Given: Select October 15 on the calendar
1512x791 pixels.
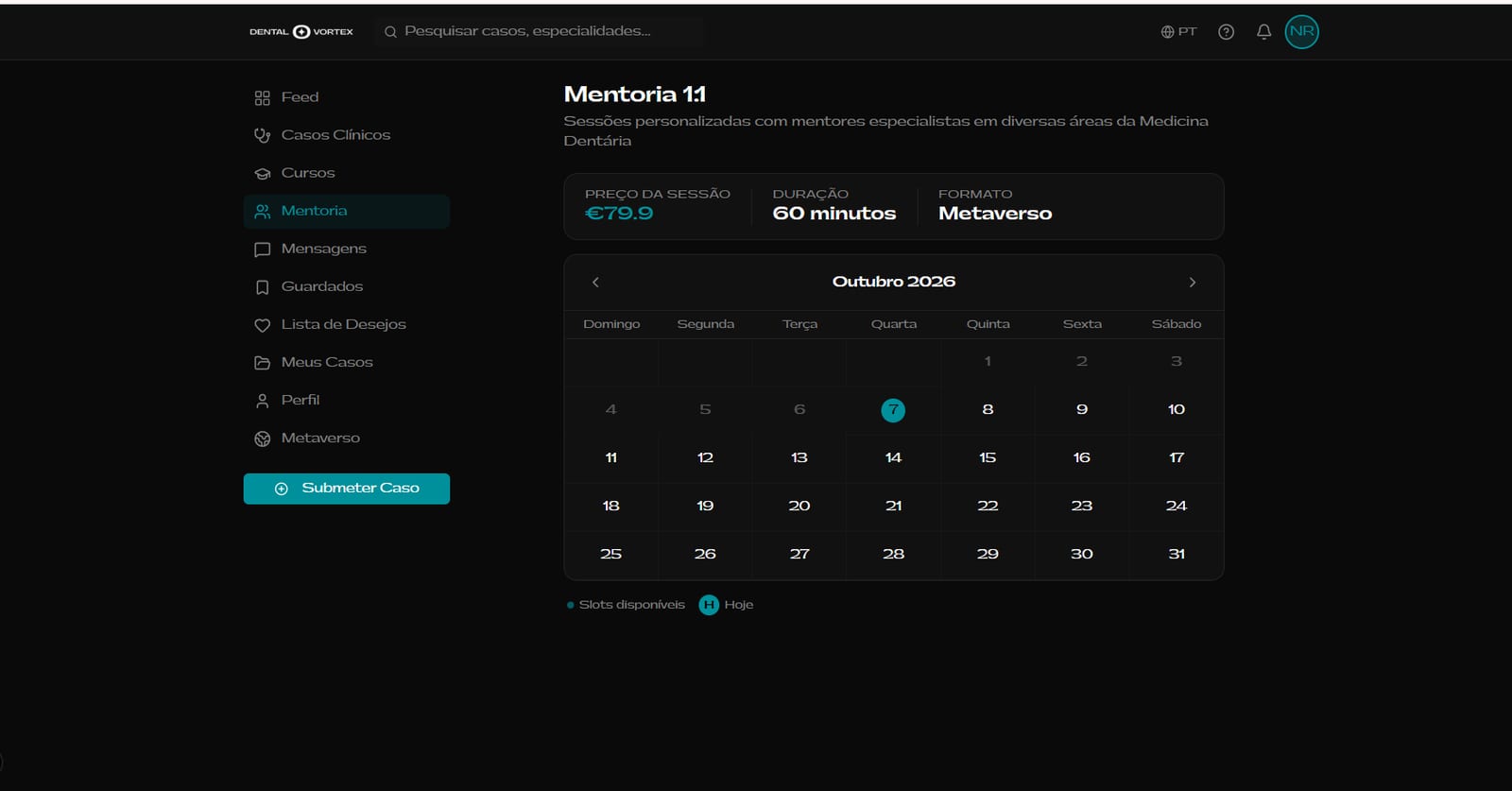Looking at the screenshot, I should point(988,458).
